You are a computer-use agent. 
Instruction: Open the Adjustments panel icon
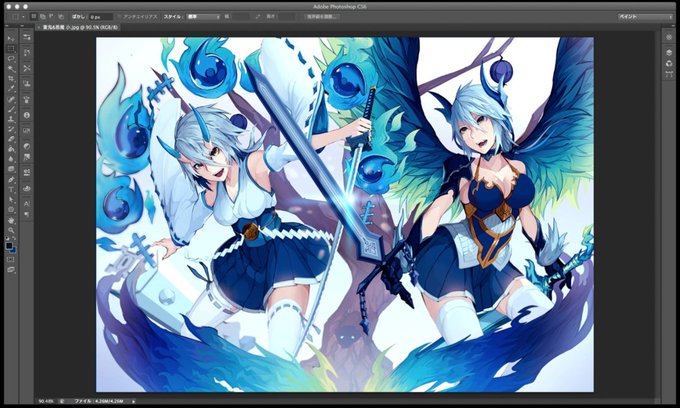[x=27, y=146]
